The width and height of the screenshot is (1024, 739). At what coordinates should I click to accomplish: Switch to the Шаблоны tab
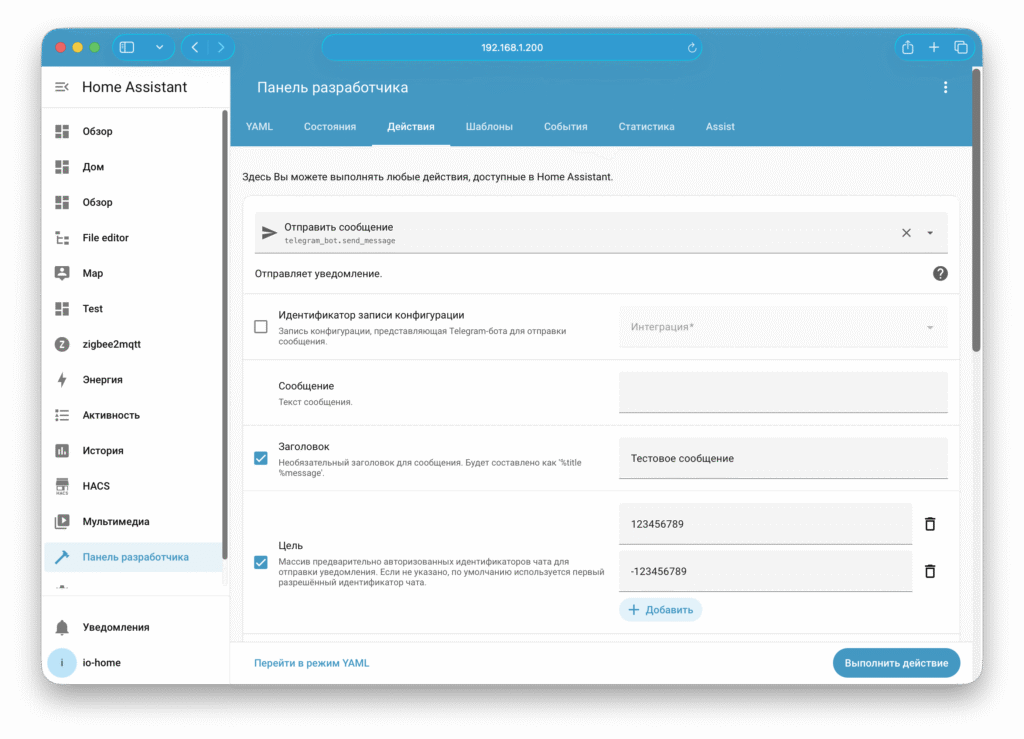point(489,127)
